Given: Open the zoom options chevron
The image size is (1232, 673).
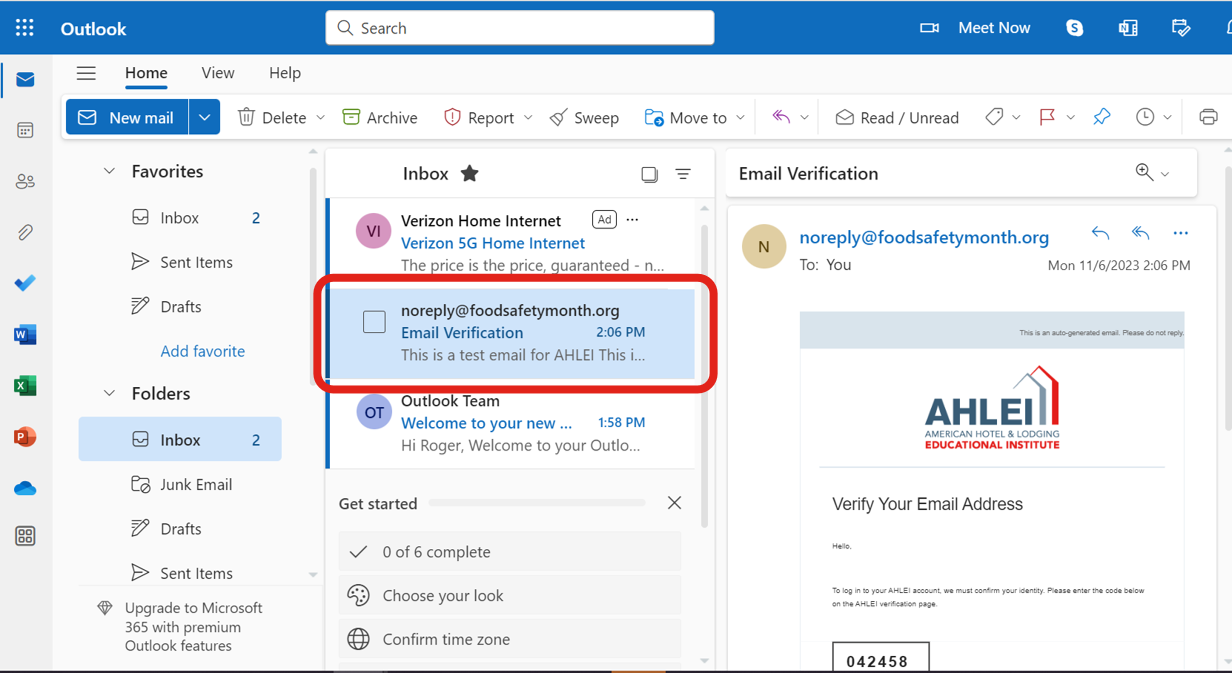Looking at the screenshot, I should [x=1165, y=174].
